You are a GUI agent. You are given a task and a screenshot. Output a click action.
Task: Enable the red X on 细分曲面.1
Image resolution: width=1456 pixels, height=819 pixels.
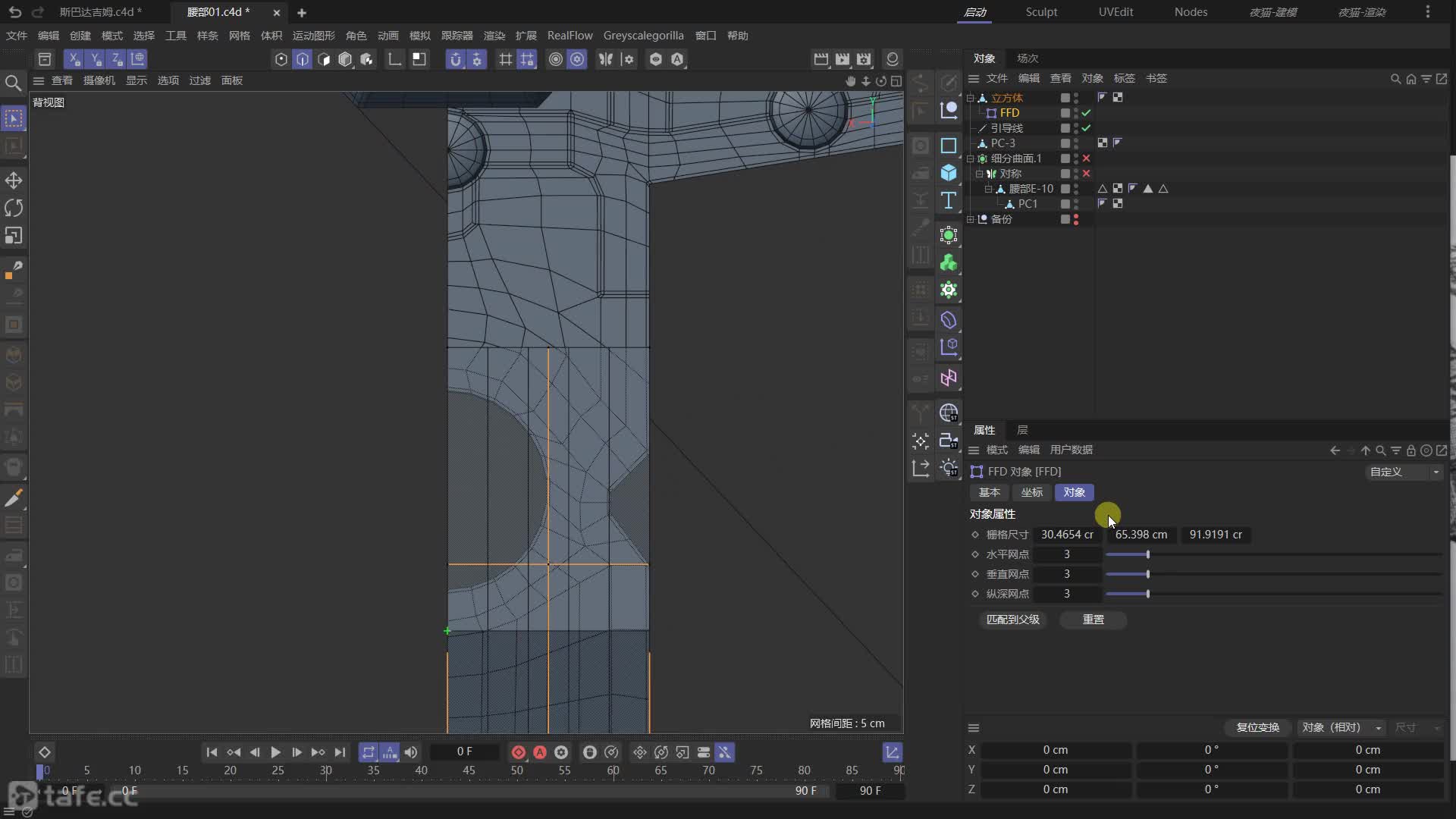click(x=1086, y=158)
